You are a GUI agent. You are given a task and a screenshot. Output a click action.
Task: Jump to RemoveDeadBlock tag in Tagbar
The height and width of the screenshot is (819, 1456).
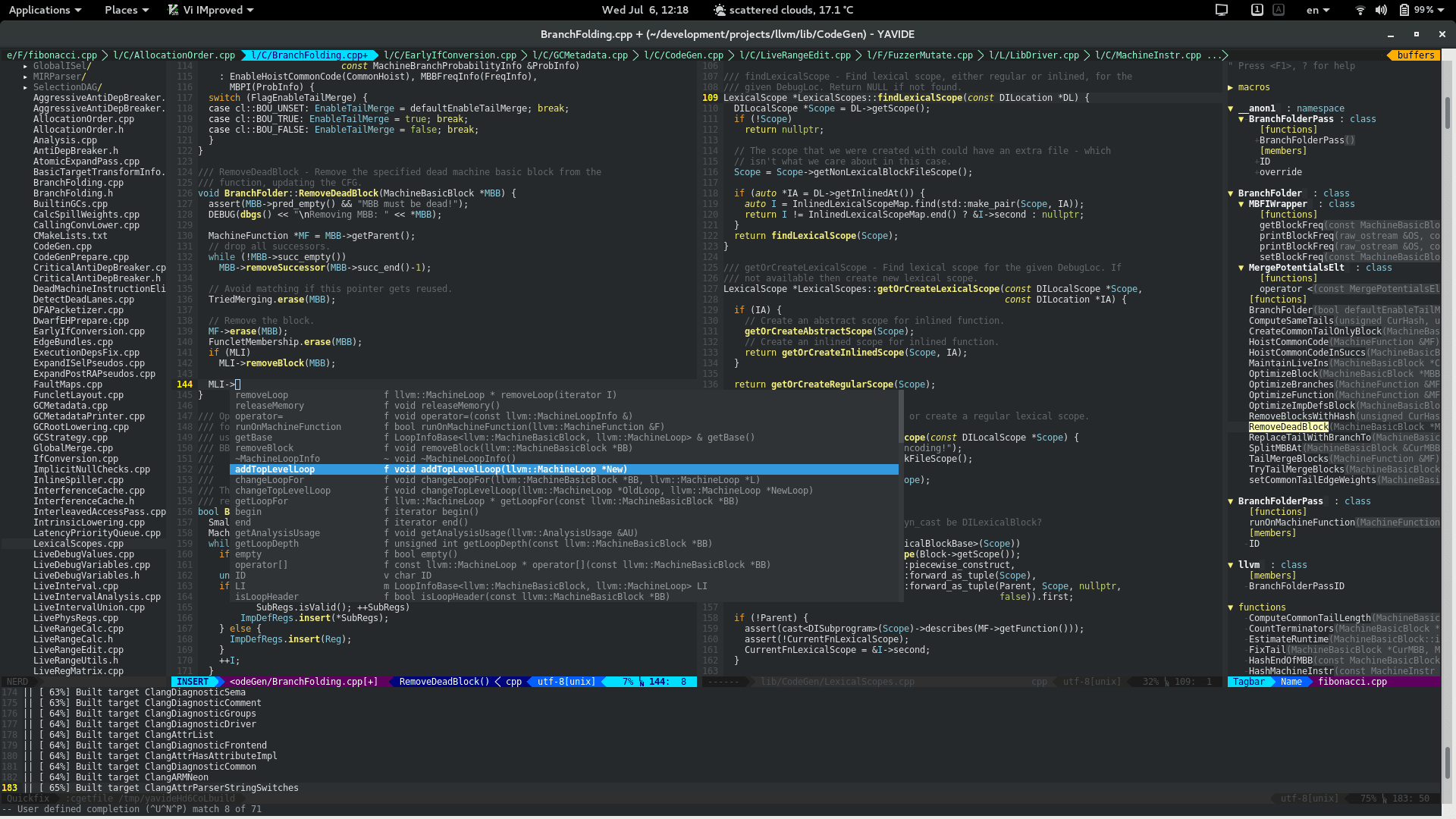point(1288,427)
